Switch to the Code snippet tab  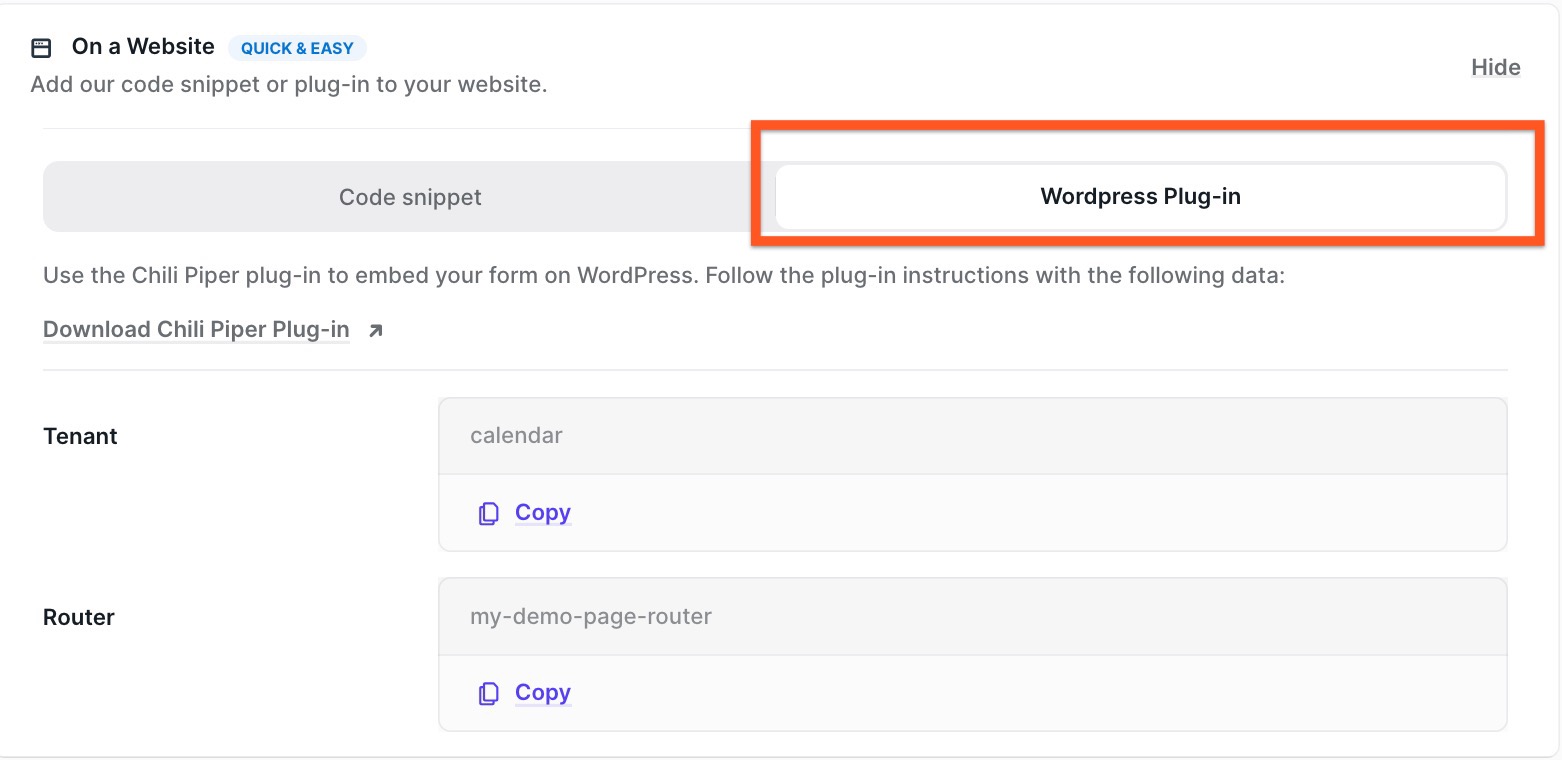pos(410,197)
